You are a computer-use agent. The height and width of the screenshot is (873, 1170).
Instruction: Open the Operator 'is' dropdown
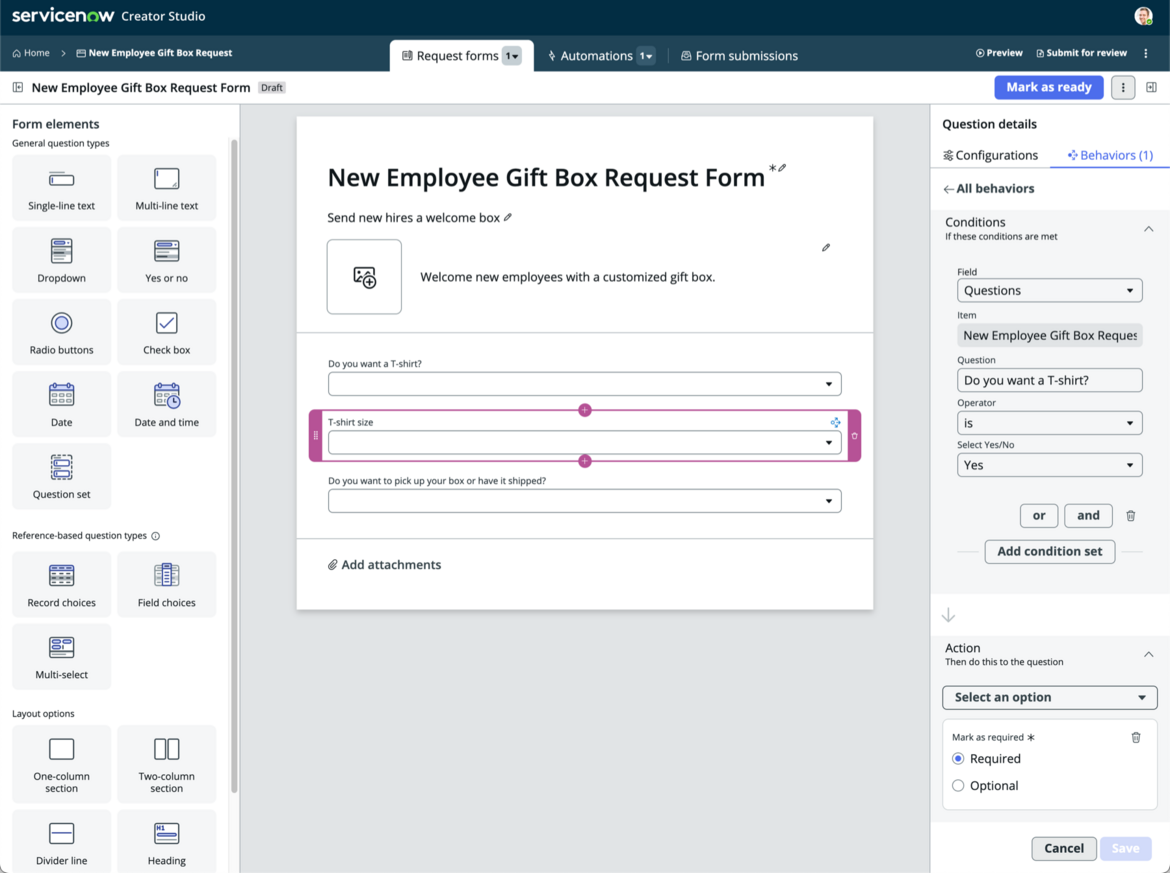[1049, 423]
